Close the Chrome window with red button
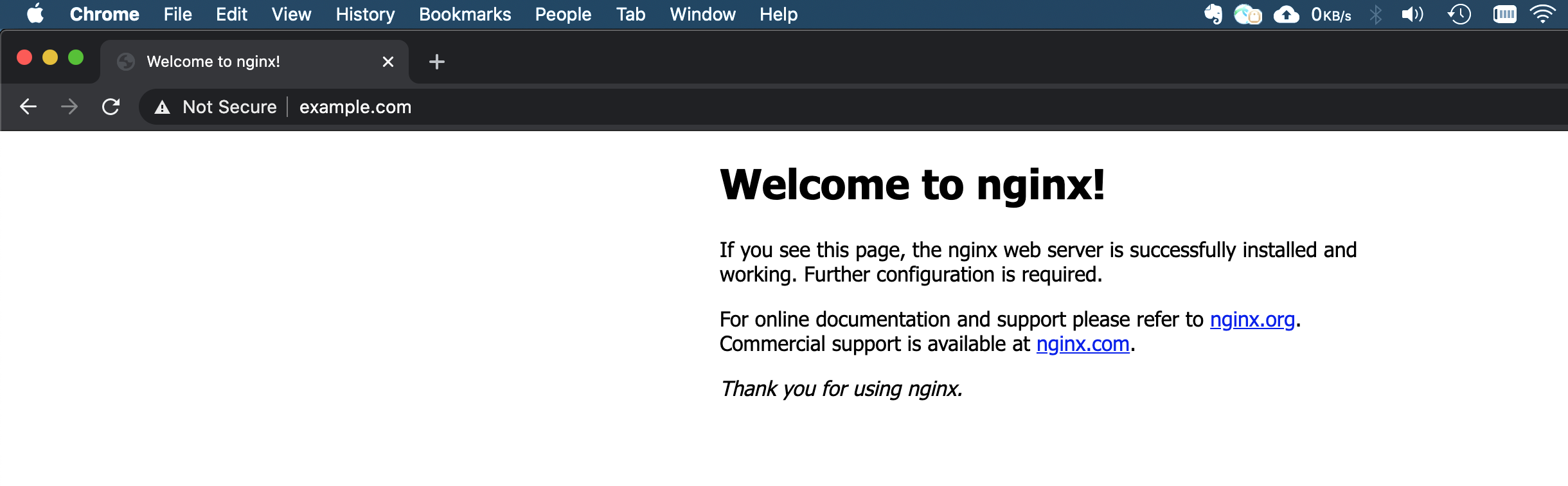The height and width of the screenshot is (486, 1568). tap(24, 57)
